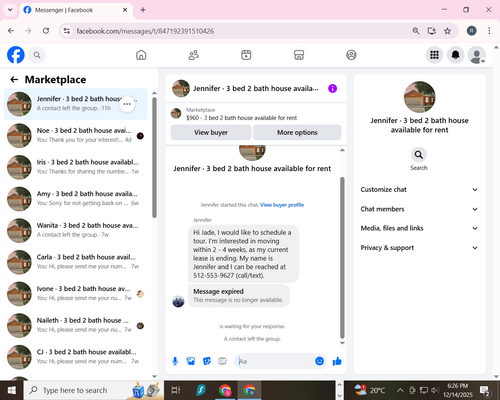Open a new browser tab
Image resolution: width=500 pixels, height=400 pixels.
click(143, 10)
